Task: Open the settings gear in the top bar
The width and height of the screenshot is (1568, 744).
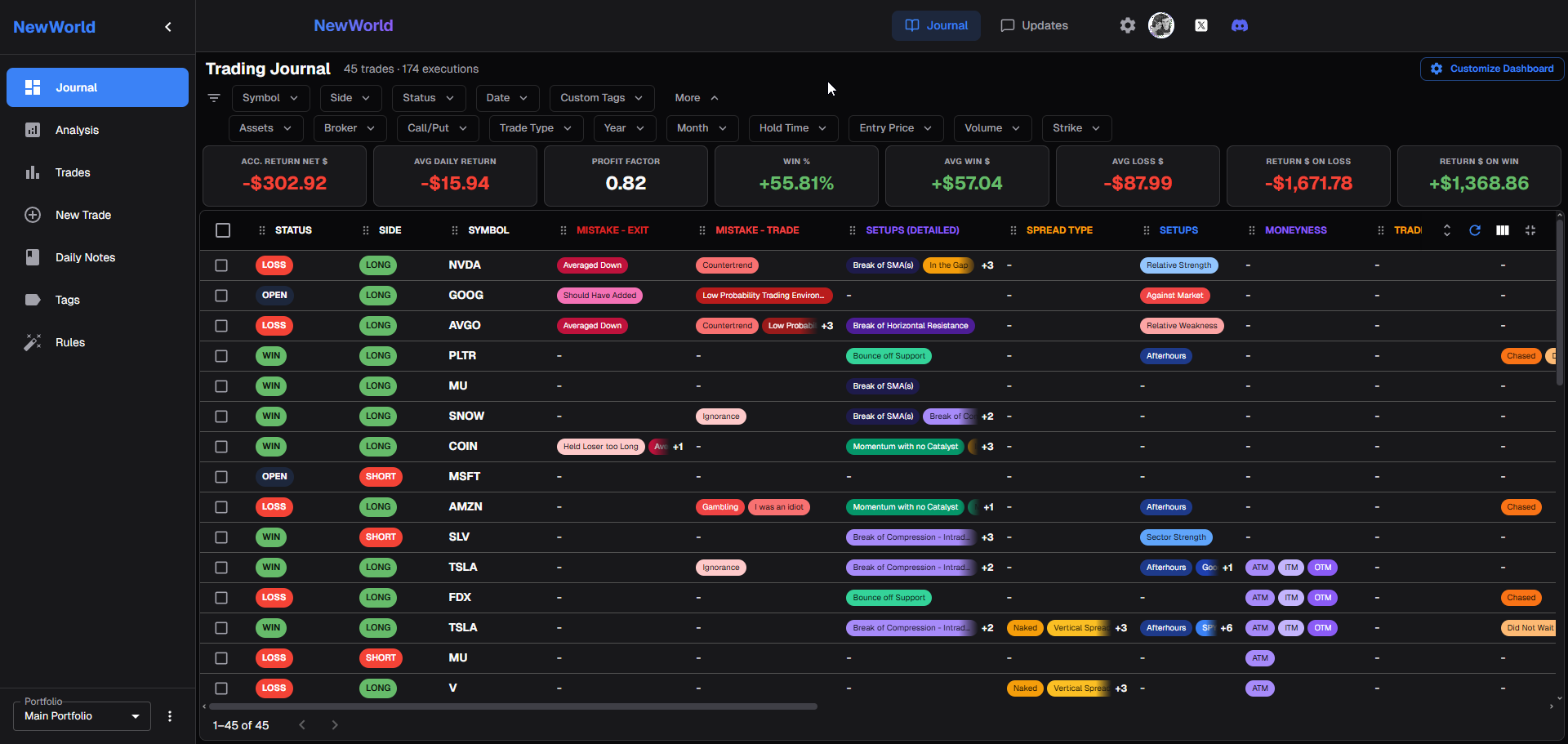Action: (x=1127, y=25)
